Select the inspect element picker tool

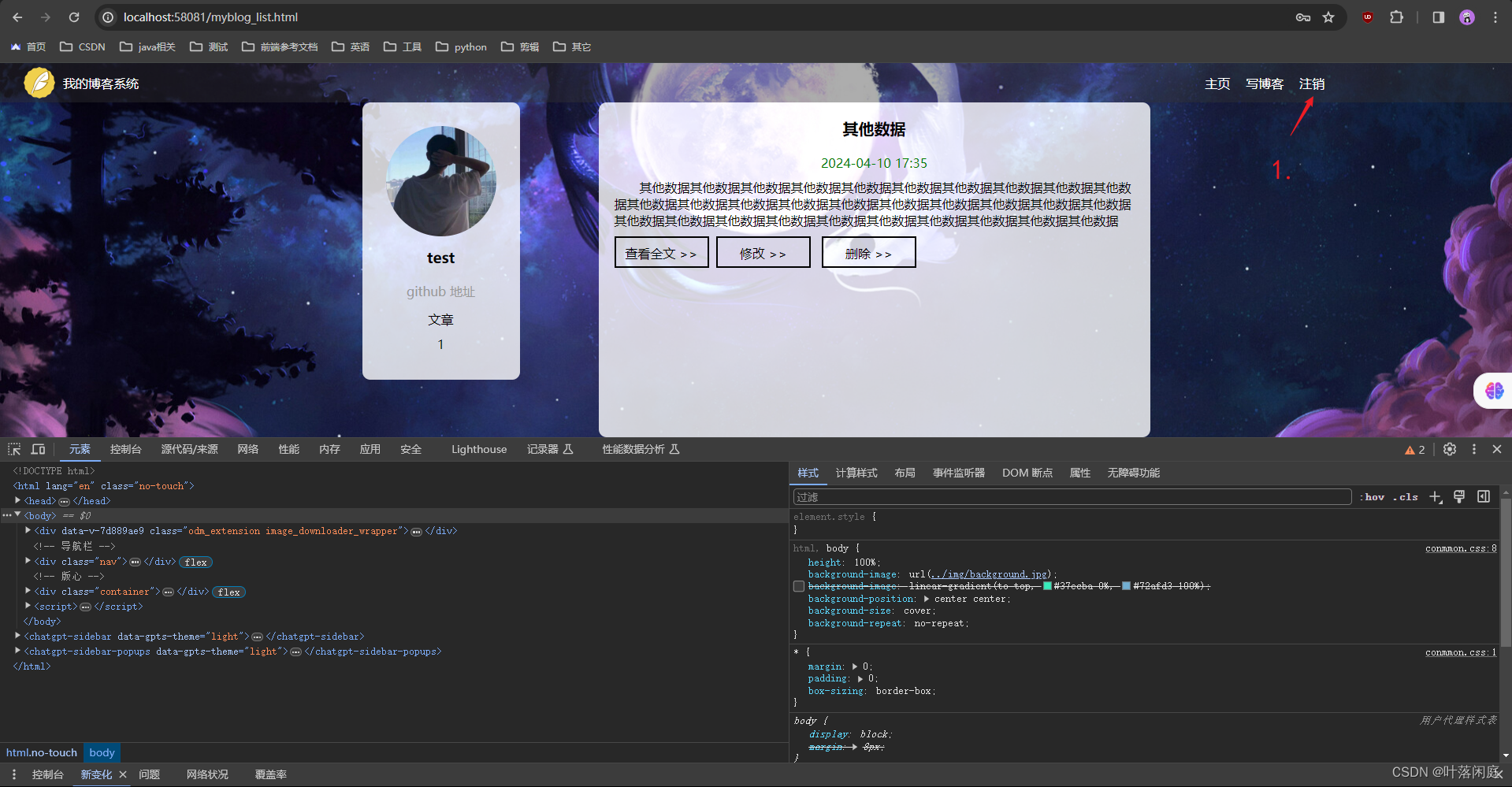pos(14,449)
